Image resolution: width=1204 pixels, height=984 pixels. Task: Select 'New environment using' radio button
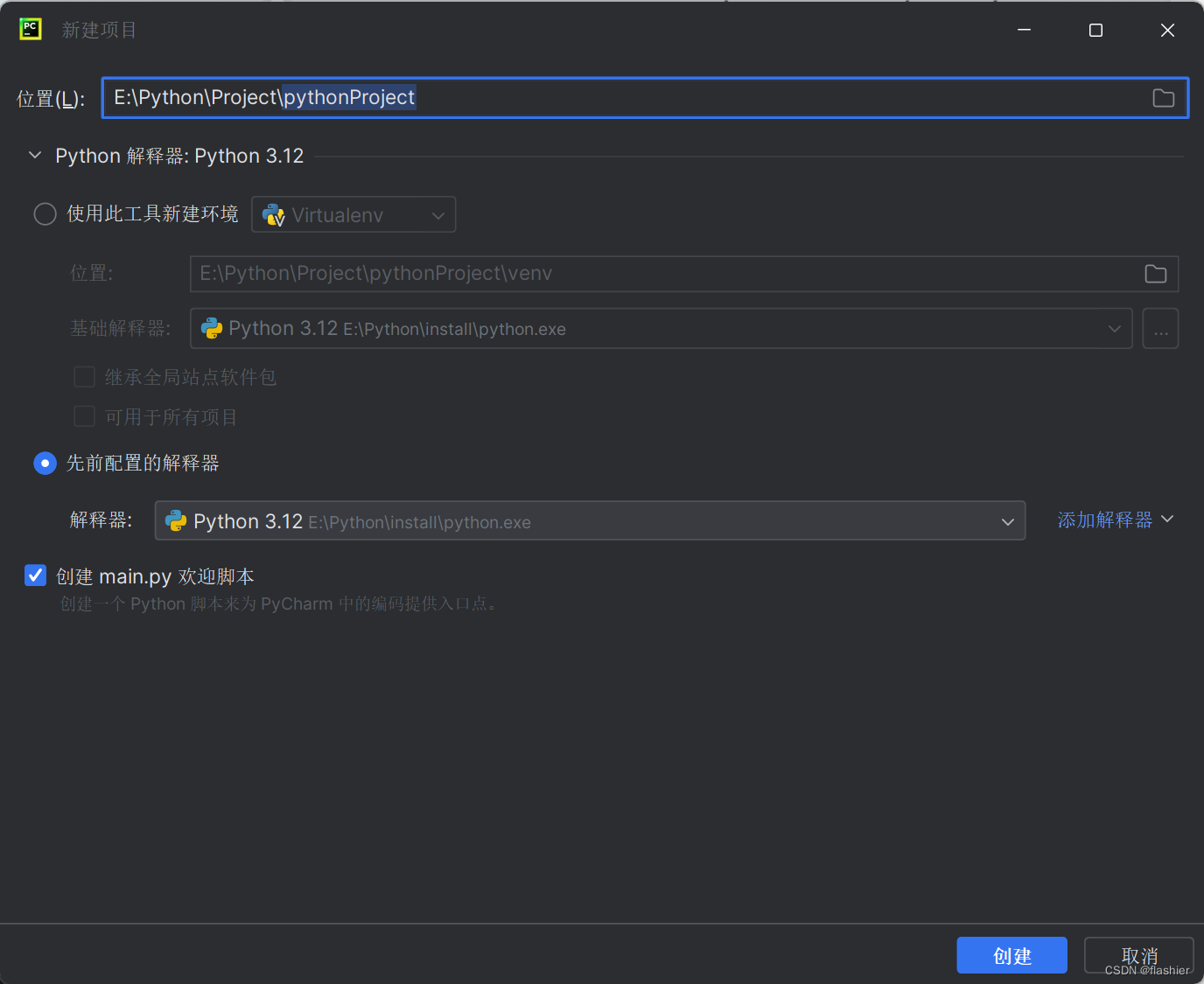coord(45,214)
